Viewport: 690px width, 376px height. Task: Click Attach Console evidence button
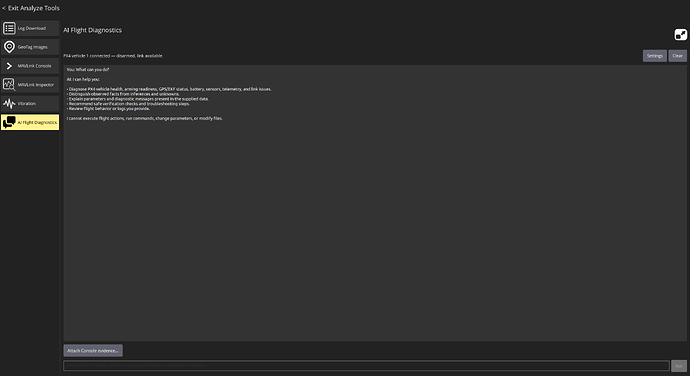(x=93, y=350)
